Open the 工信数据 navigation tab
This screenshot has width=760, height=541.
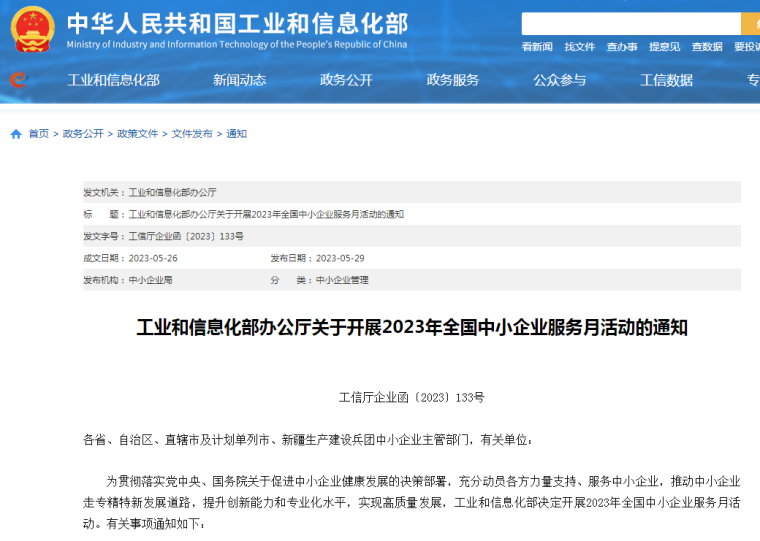click(666, 80)
